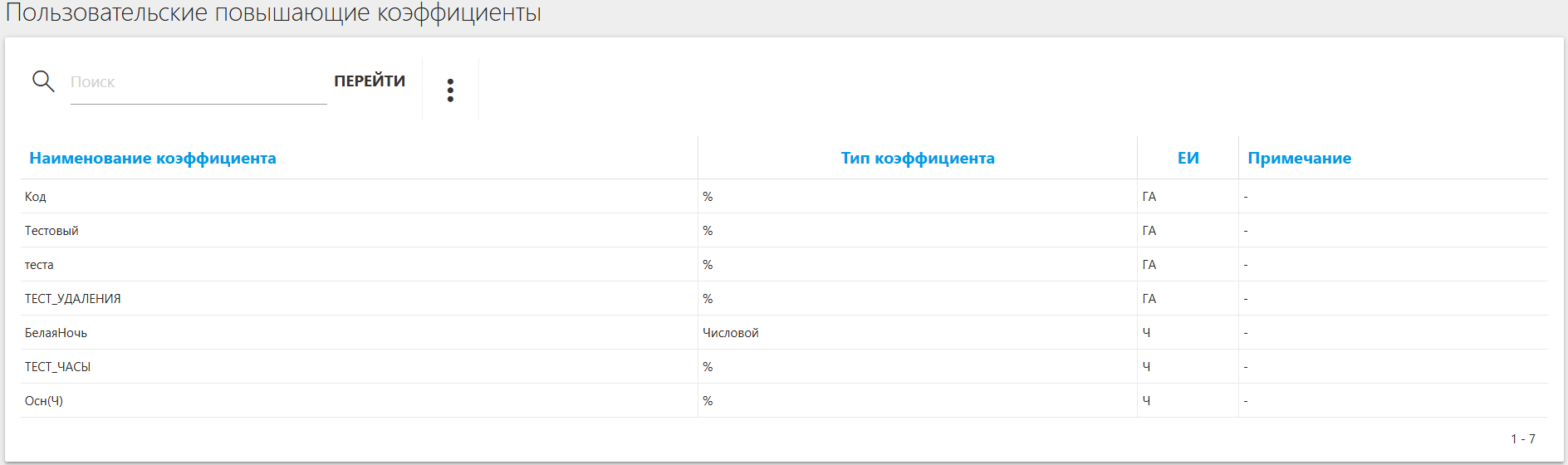Viewport: 1568px width, 465px height.
Task: Click the Ч unit in Осн(Ч) row
Action: pyautogui.click(x=1146, y=401)
